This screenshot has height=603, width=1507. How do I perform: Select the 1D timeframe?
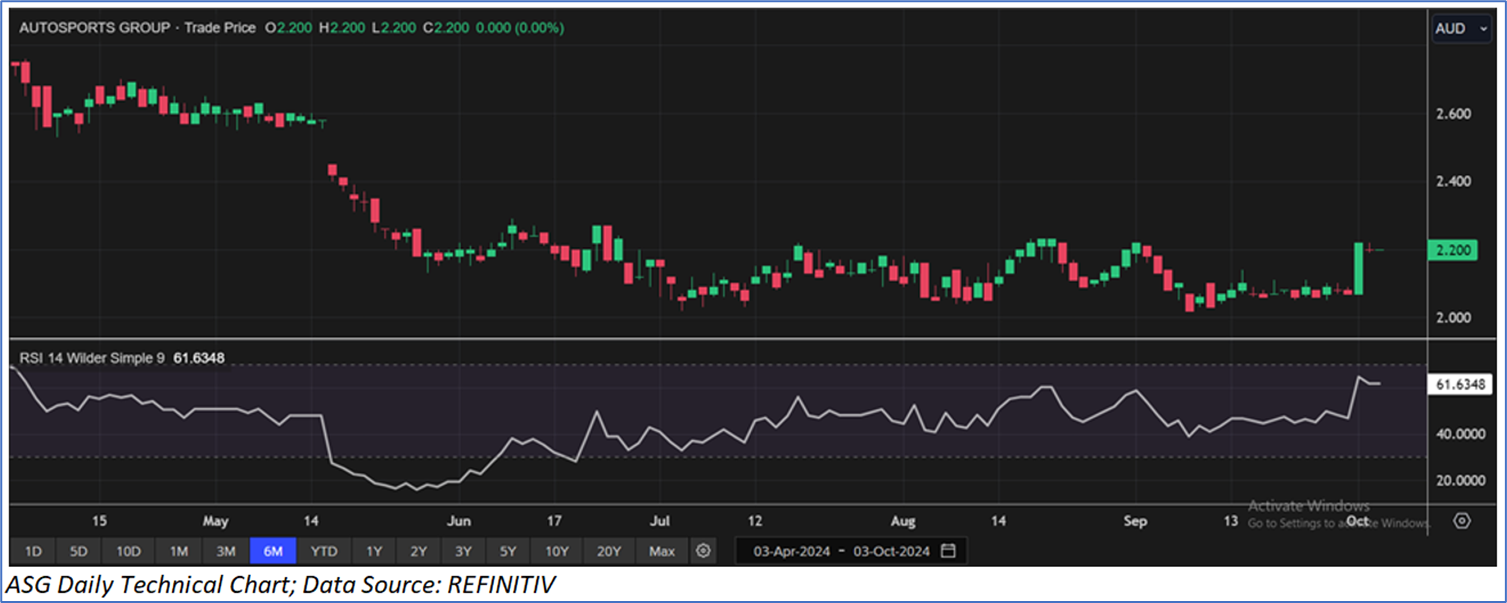click(33, 551)
